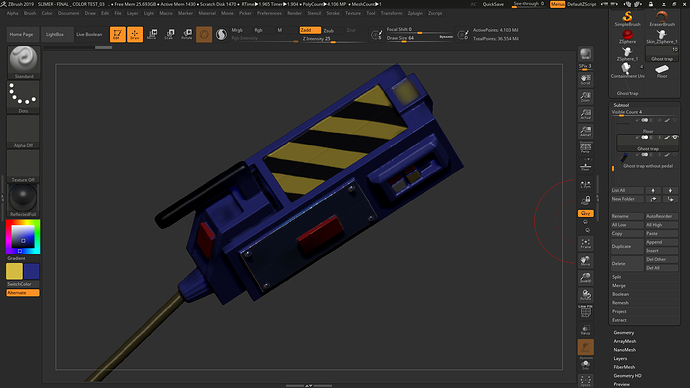Select the Scroll canvas tool
This screenshot has height=388, width=690.
[x=585, y=80]
